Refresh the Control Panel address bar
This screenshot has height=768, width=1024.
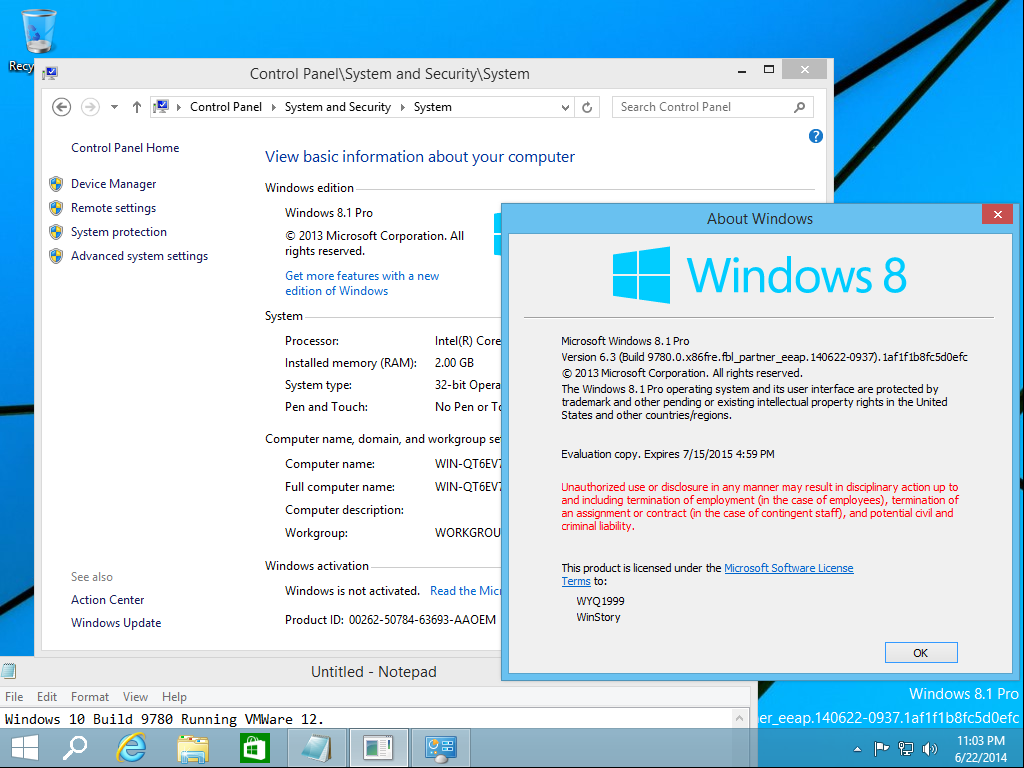(587, 107)
